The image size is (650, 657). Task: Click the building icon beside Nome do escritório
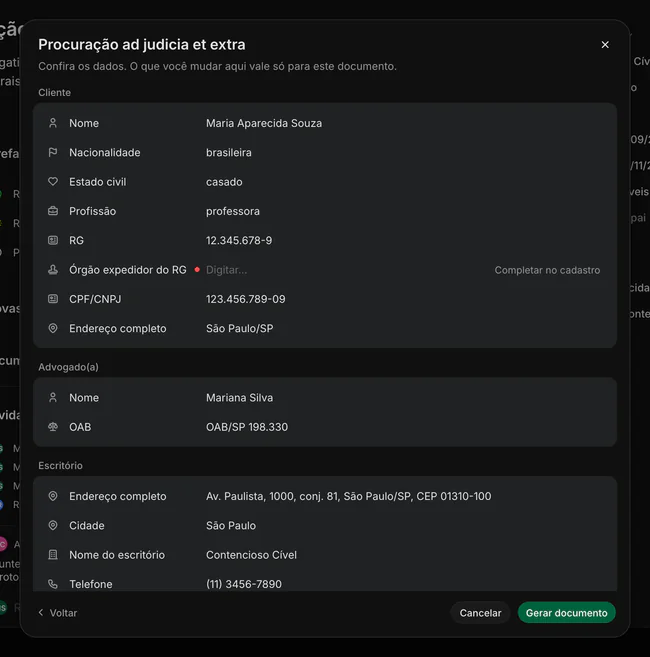[53, 554]
